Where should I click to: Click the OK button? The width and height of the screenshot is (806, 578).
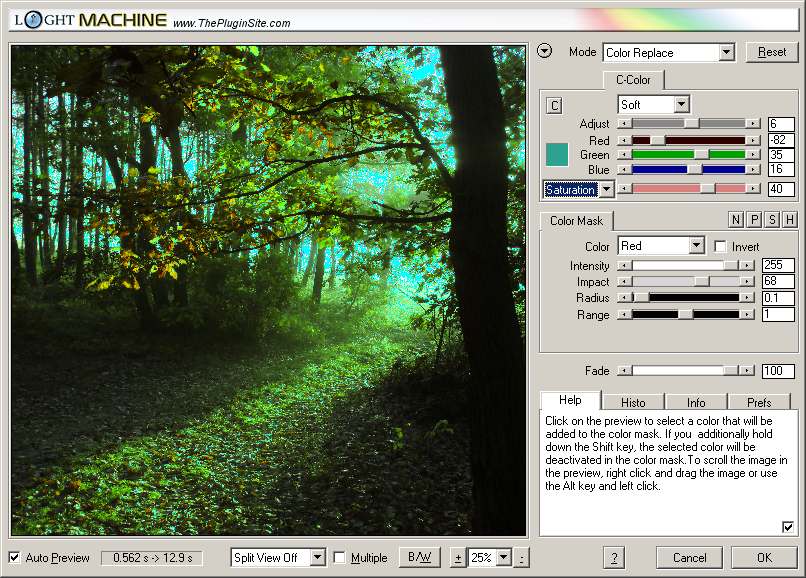pyautogui.click(x=764, y=557)
